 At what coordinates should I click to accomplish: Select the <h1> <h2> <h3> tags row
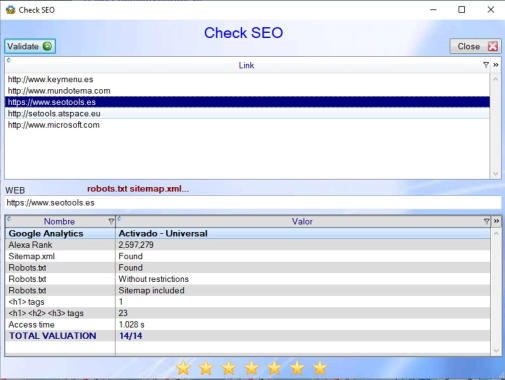coord(248,313)
